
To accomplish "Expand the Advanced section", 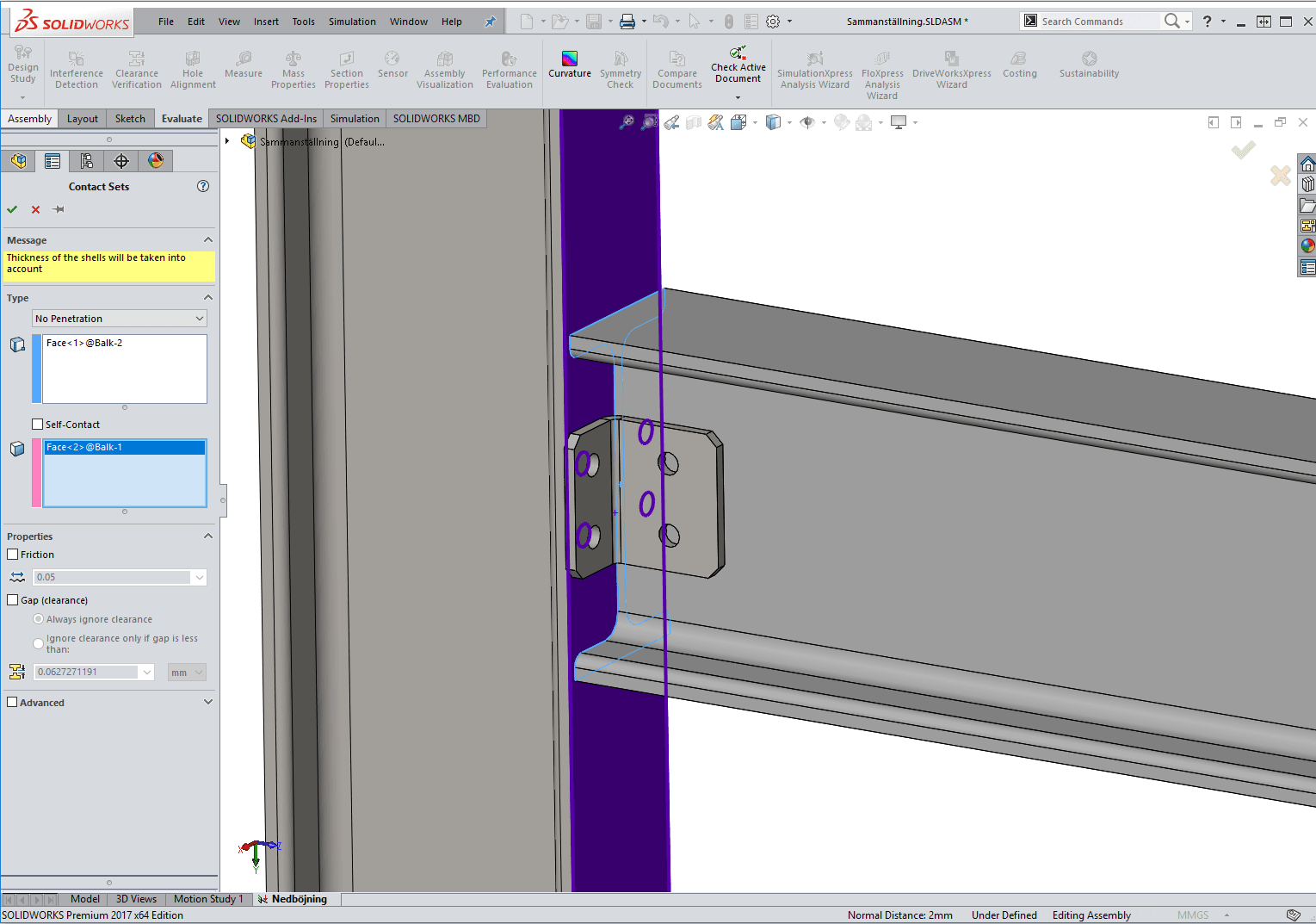I will pyautogui.click(x=207, y=703).
